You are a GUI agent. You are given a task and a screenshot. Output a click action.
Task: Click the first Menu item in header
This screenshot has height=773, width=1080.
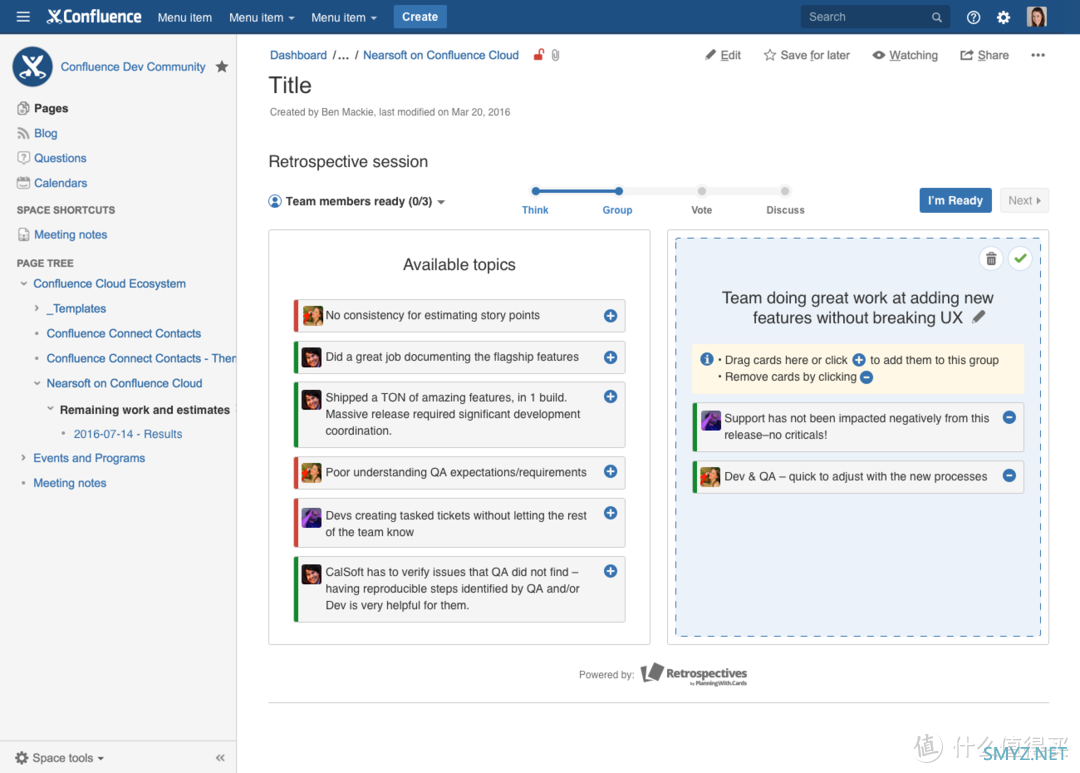(x=185, y=17)
